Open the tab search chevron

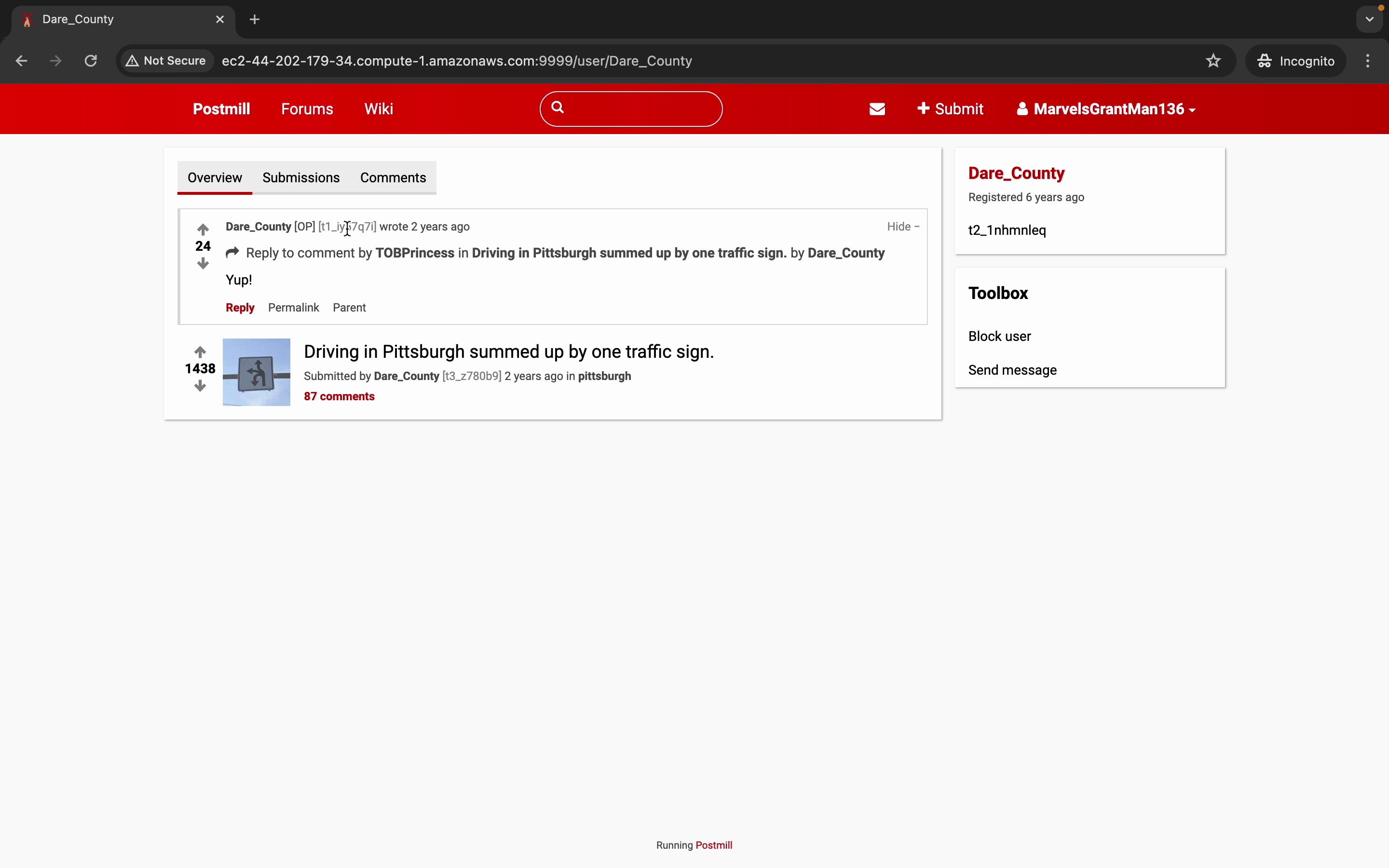(x=1370, y=19)
